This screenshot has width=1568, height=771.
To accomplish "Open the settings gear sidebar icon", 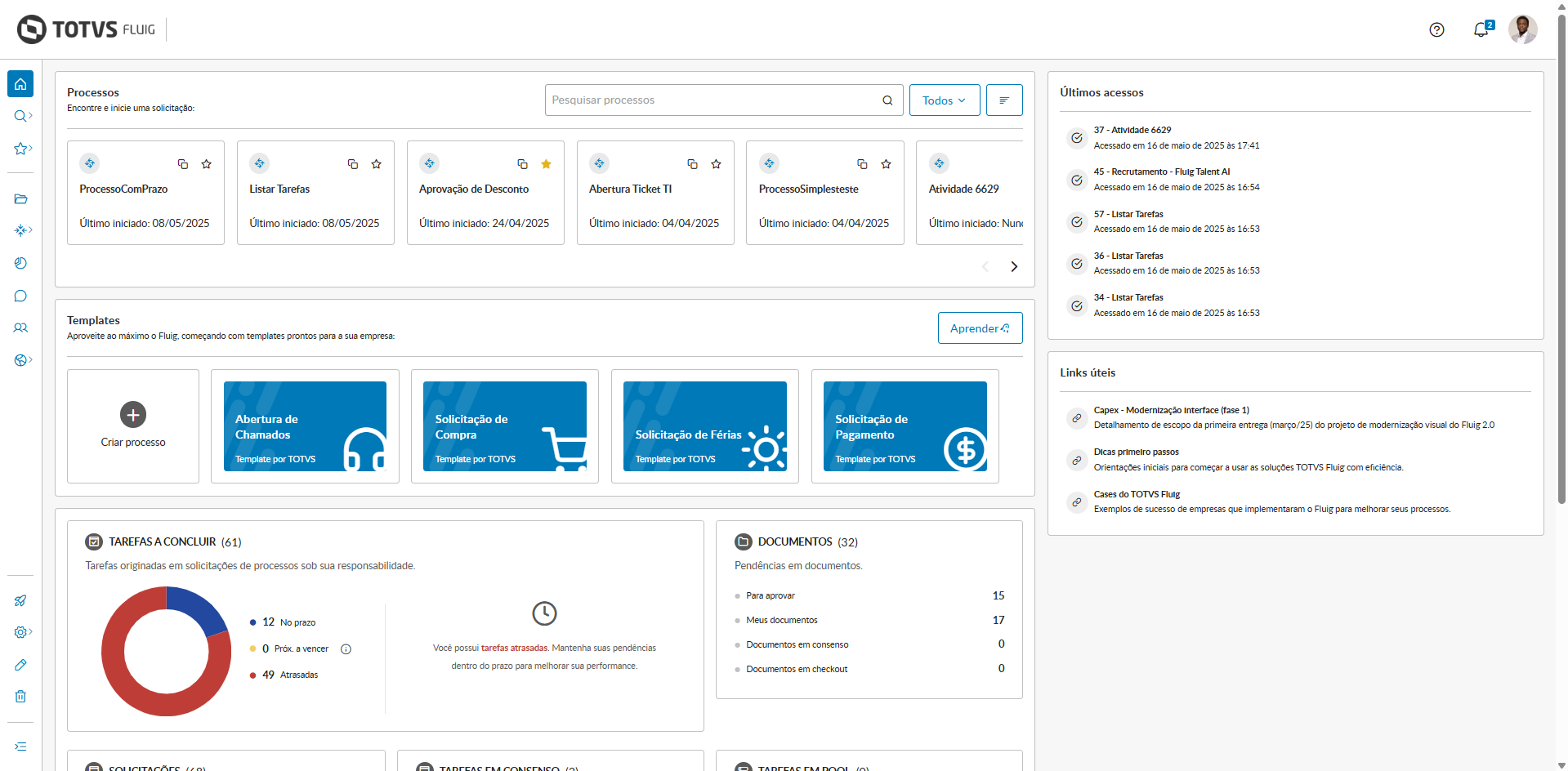I will pos(23,632).
